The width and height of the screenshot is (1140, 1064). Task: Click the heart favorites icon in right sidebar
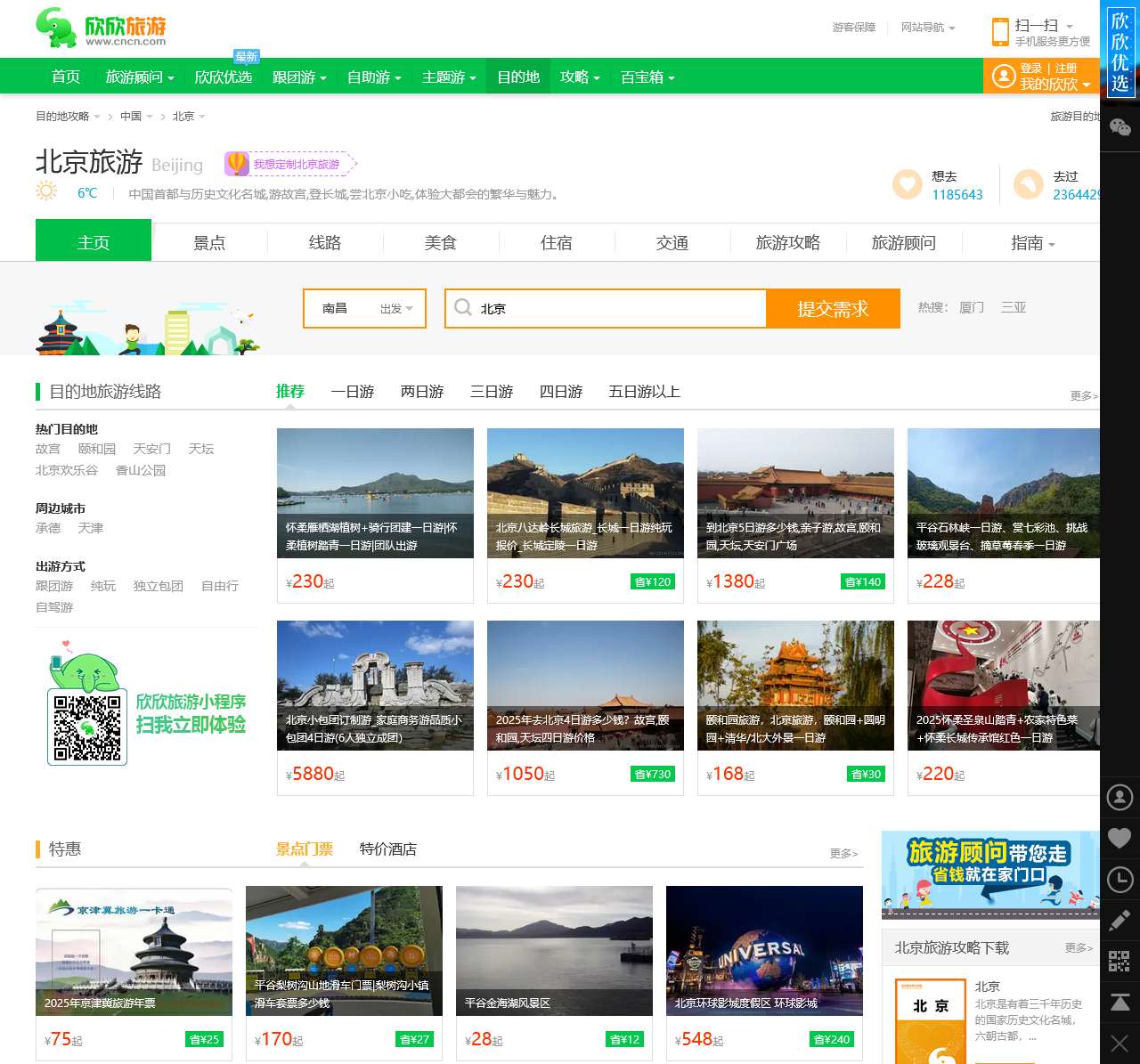pyautogui.click(x=1120, y=839)
